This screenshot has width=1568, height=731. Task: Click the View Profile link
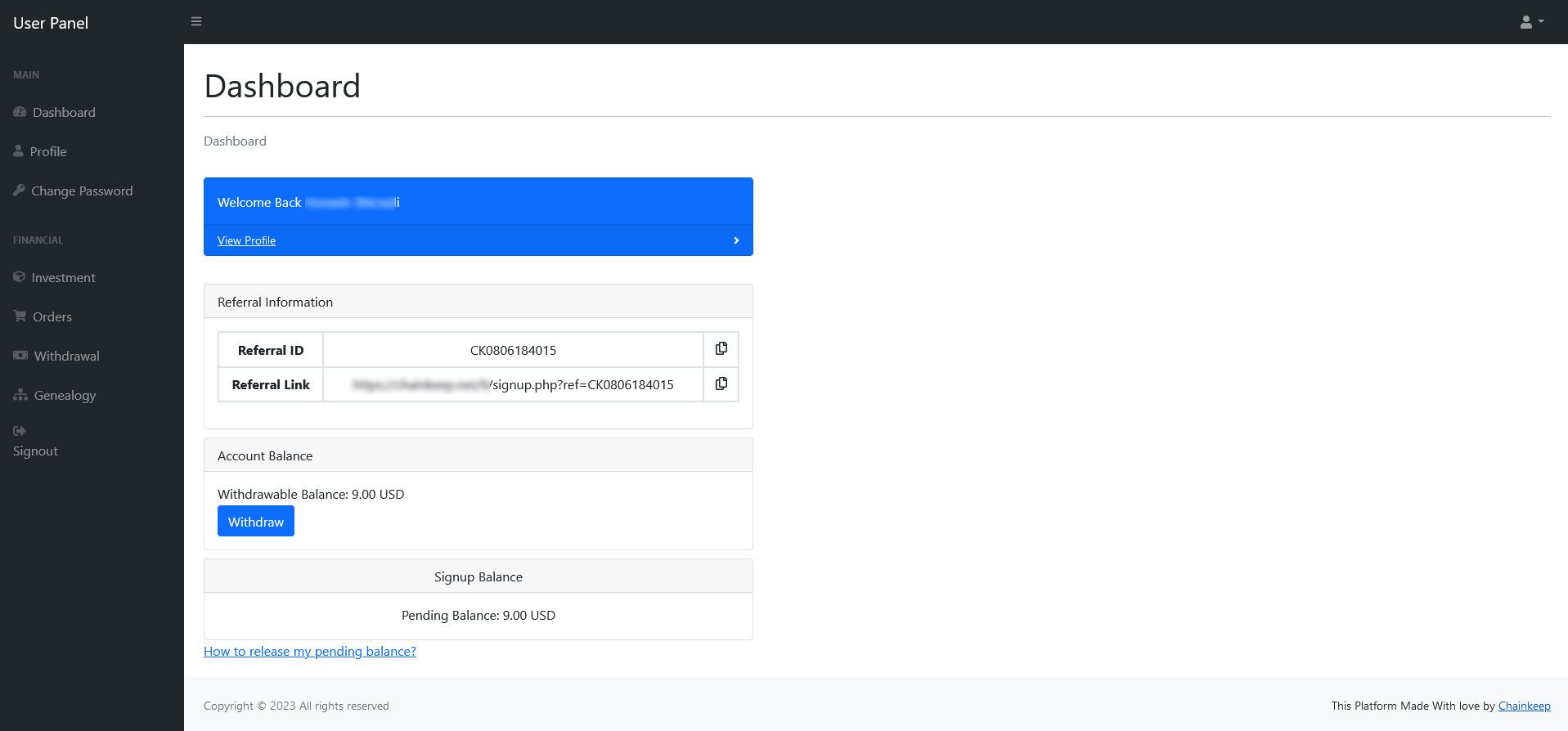246,240
